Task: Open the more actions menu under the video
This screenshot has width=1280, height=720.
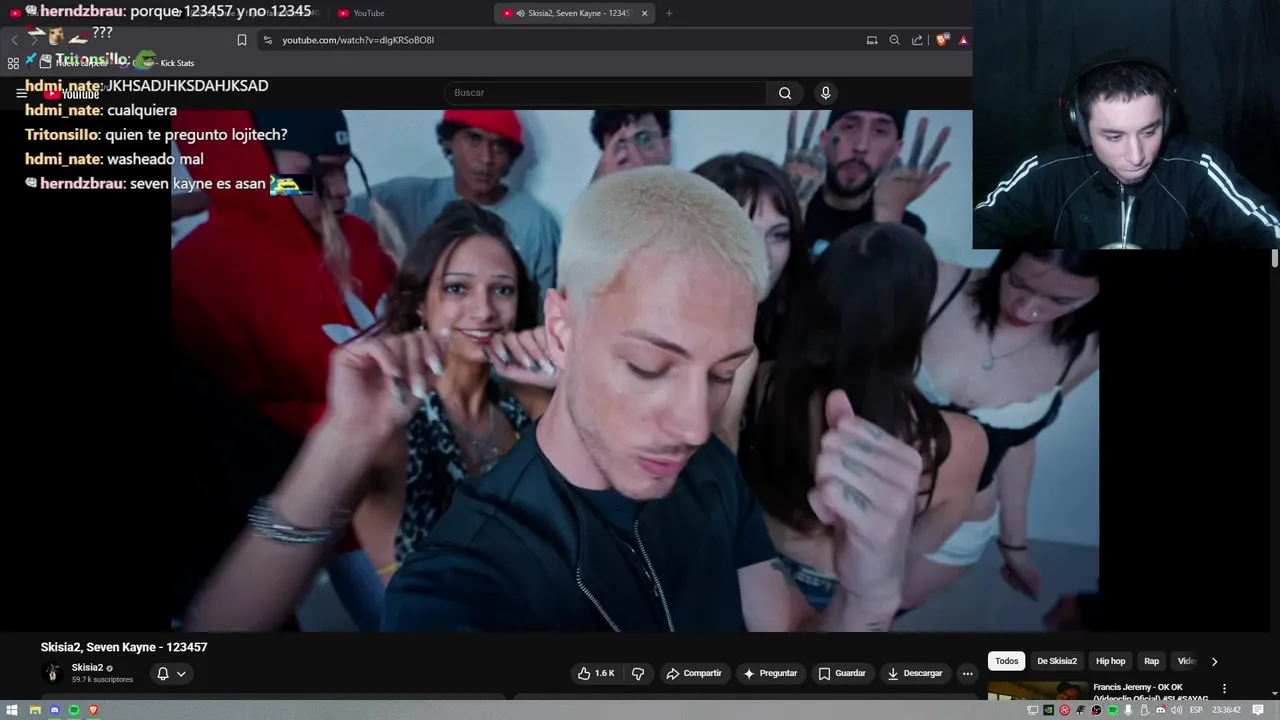Action: [x=967, y=674]
